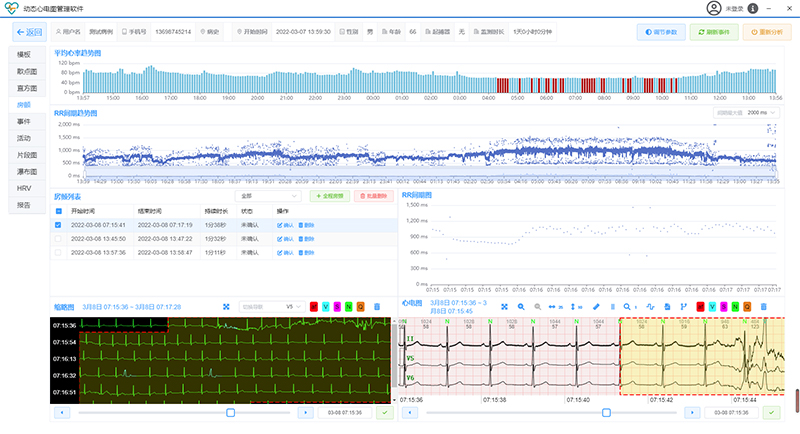Image resolution: width=800 pixels, height=434 pixels.
Task: Uncheck the 07:15:41 atrial fibrillation row checkbox
Action: click(58, 226)
